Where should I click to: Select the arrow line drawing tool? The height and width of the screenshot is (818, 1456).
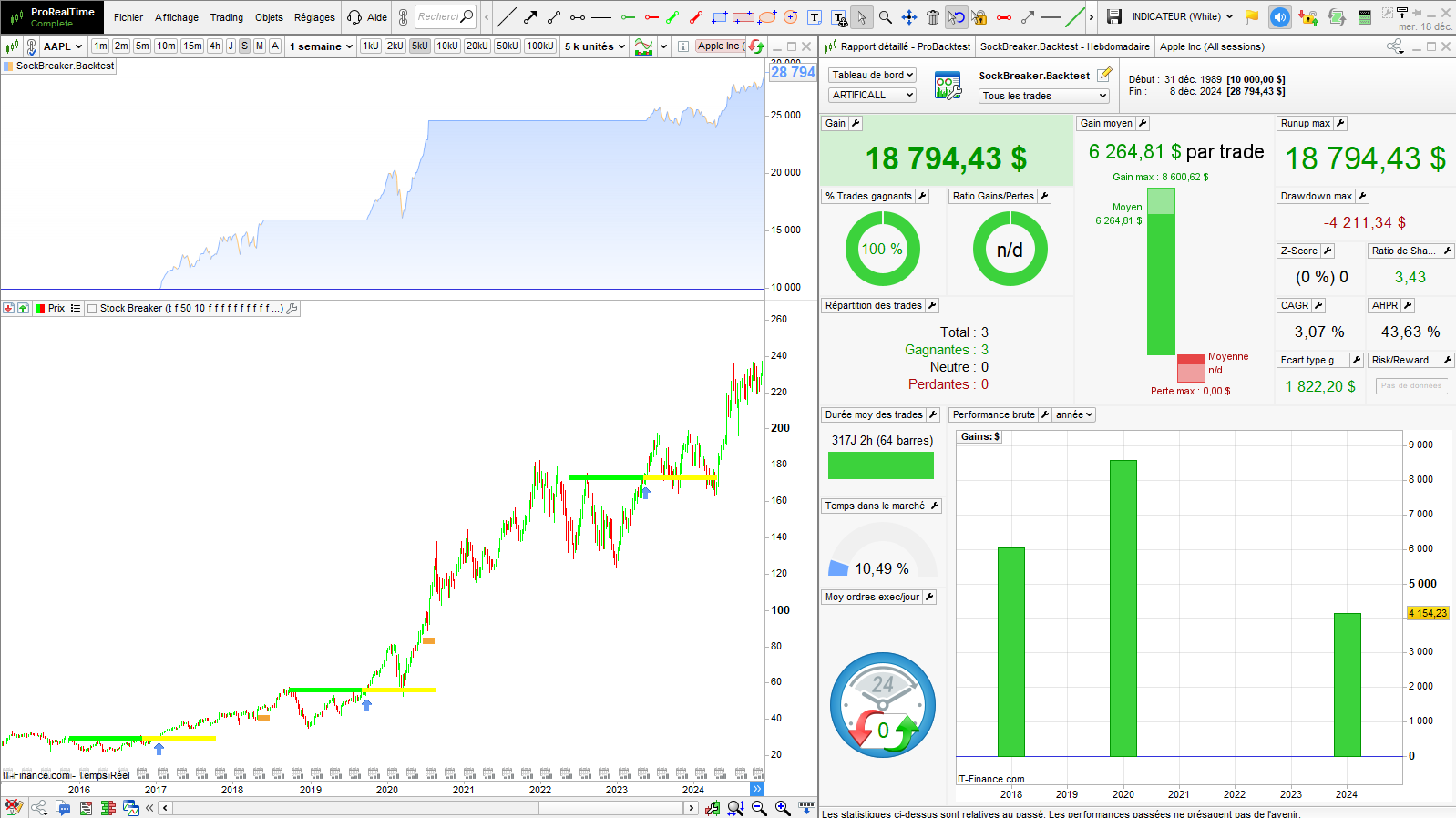coord(530,17)
